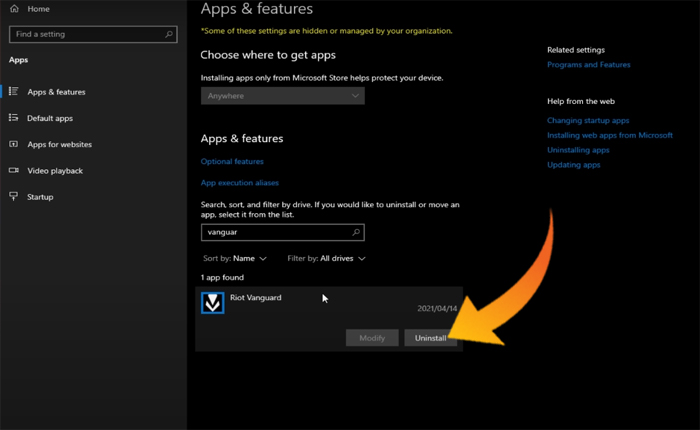The image size is (700, 430).
Task: Select Default apps in the sidebar
Action: point(50,118)
